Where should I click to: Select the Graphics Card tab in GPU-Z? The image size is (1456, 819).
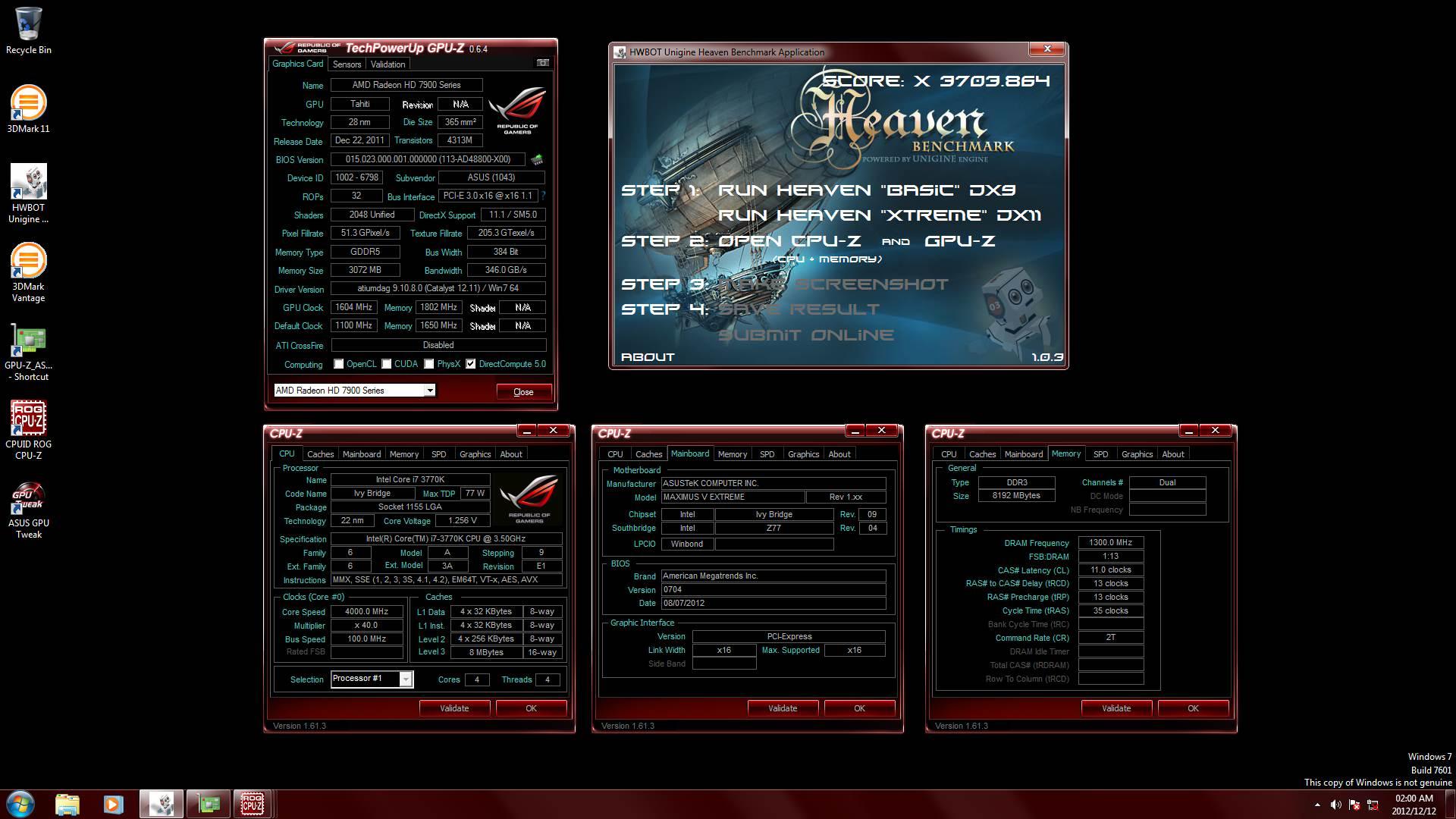(x=298, y=64)
